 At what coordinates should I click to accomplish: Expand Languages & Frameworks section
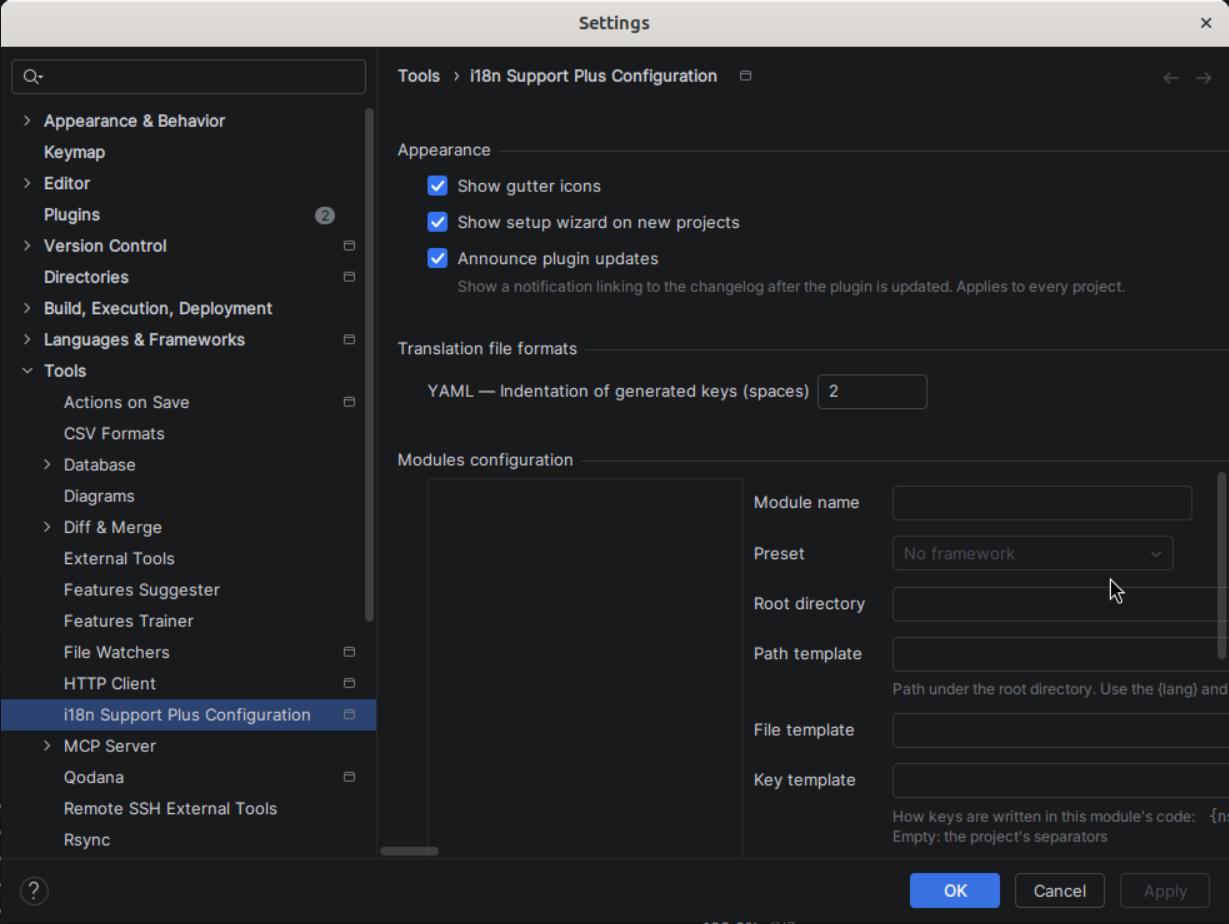[x=27, y=340]
